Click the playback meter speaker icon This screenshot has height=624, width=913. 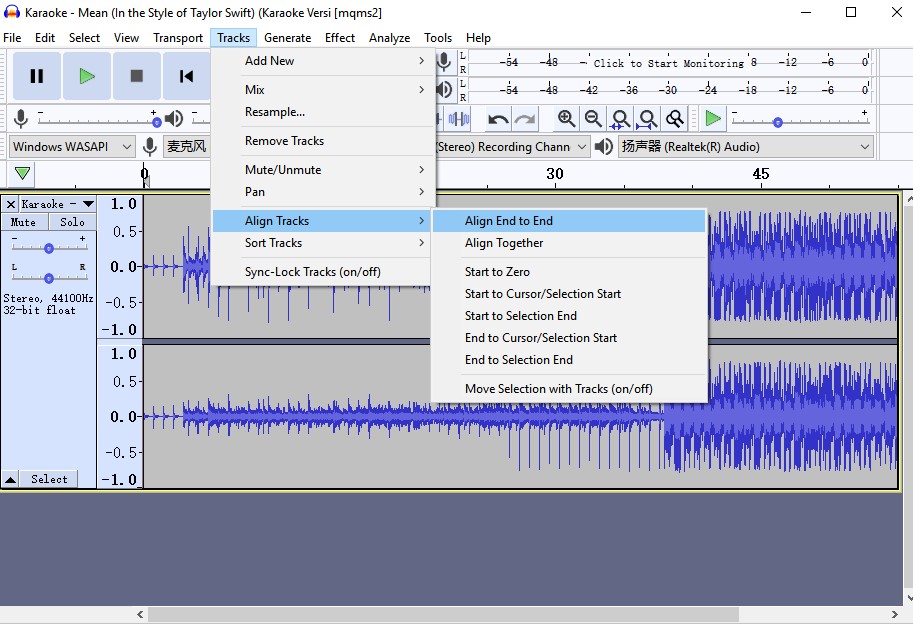444,89
